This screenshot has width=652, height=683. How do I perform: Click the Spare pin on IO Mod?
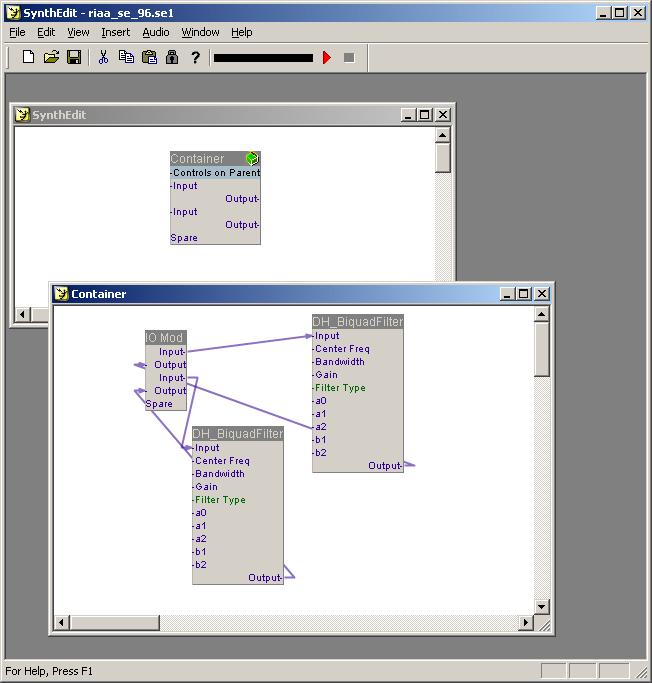tap(159, 404)
